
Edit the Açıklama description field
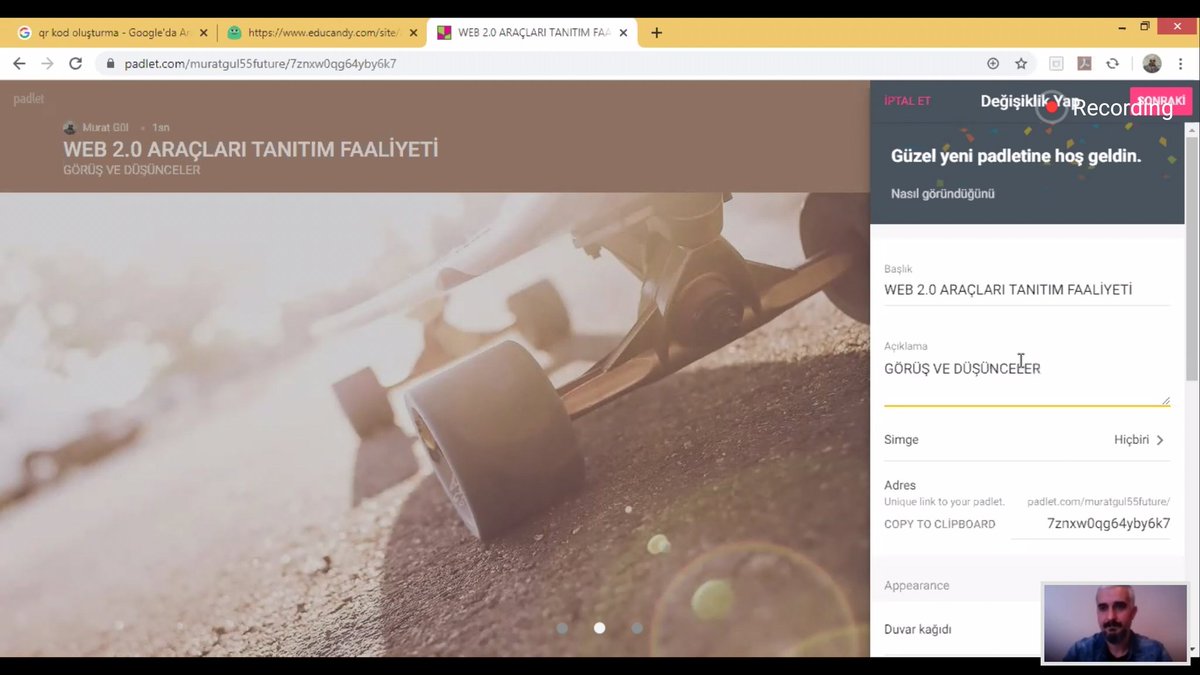[x=1027, y=380]
